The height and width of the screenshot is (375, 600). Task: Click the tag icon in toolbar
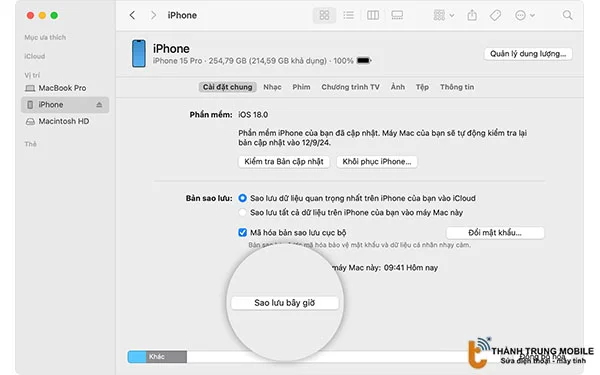[x=495, y=15]
